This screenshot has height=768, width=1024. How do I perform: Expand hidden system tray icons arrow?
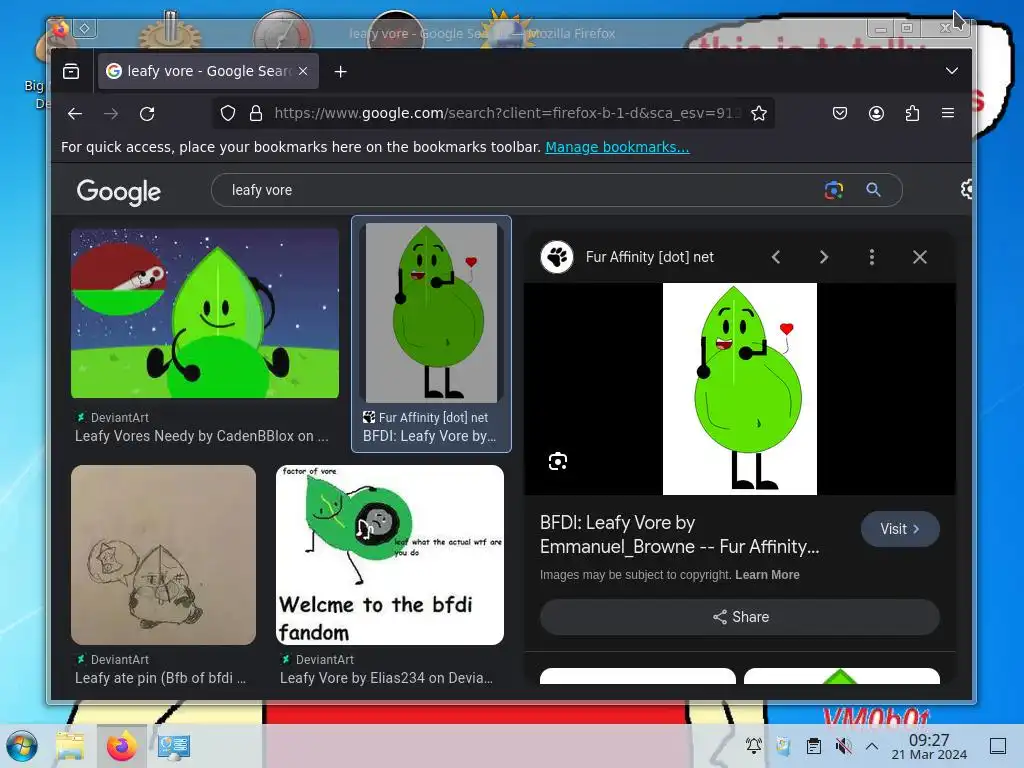(872, 745)
